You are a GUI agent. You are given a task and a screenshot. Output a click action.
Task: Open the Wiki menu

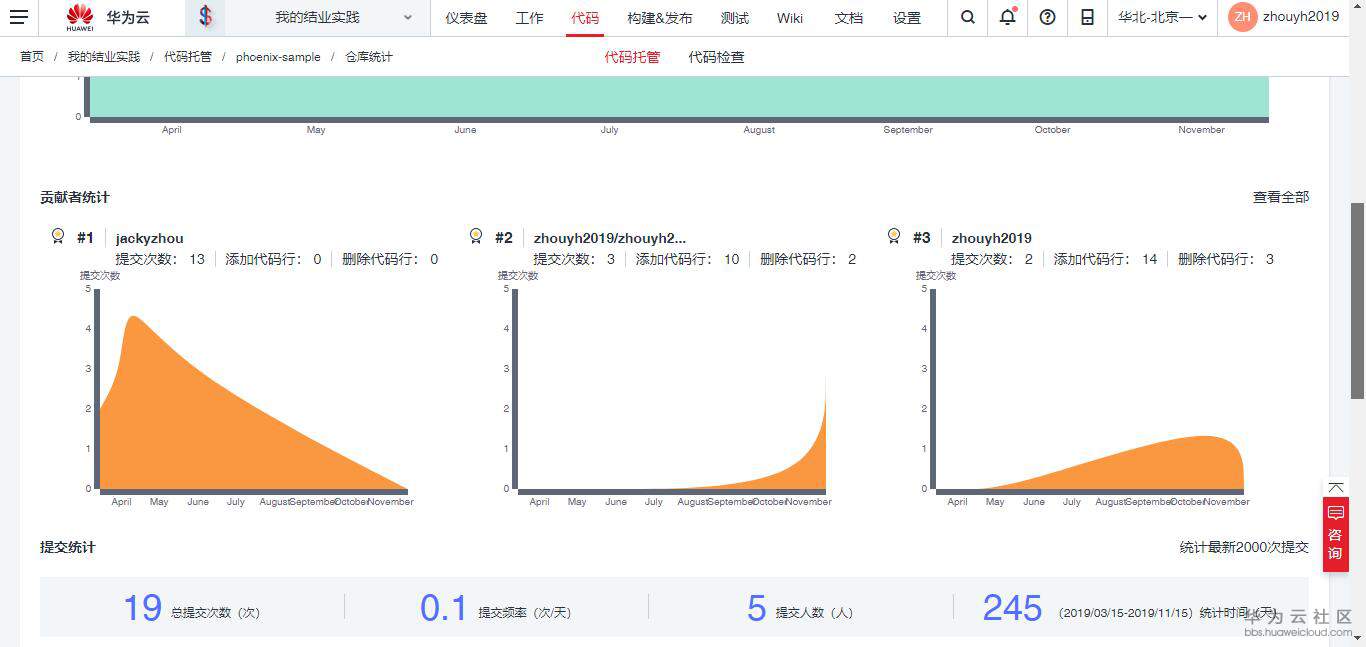pyautogui.click(x=790, y=18)
